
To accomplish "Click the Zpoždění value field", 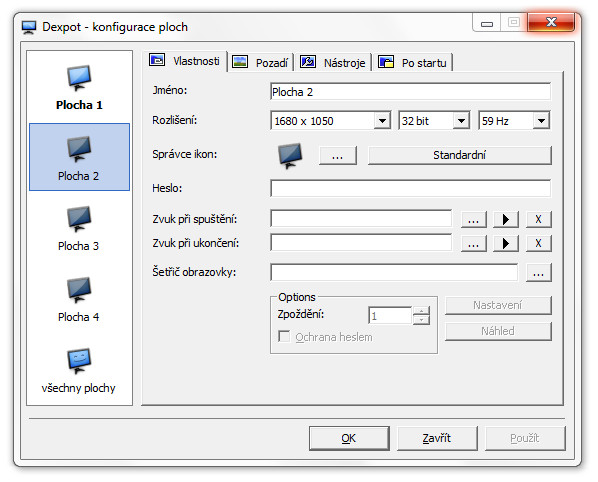I will (x=390, y=316).
